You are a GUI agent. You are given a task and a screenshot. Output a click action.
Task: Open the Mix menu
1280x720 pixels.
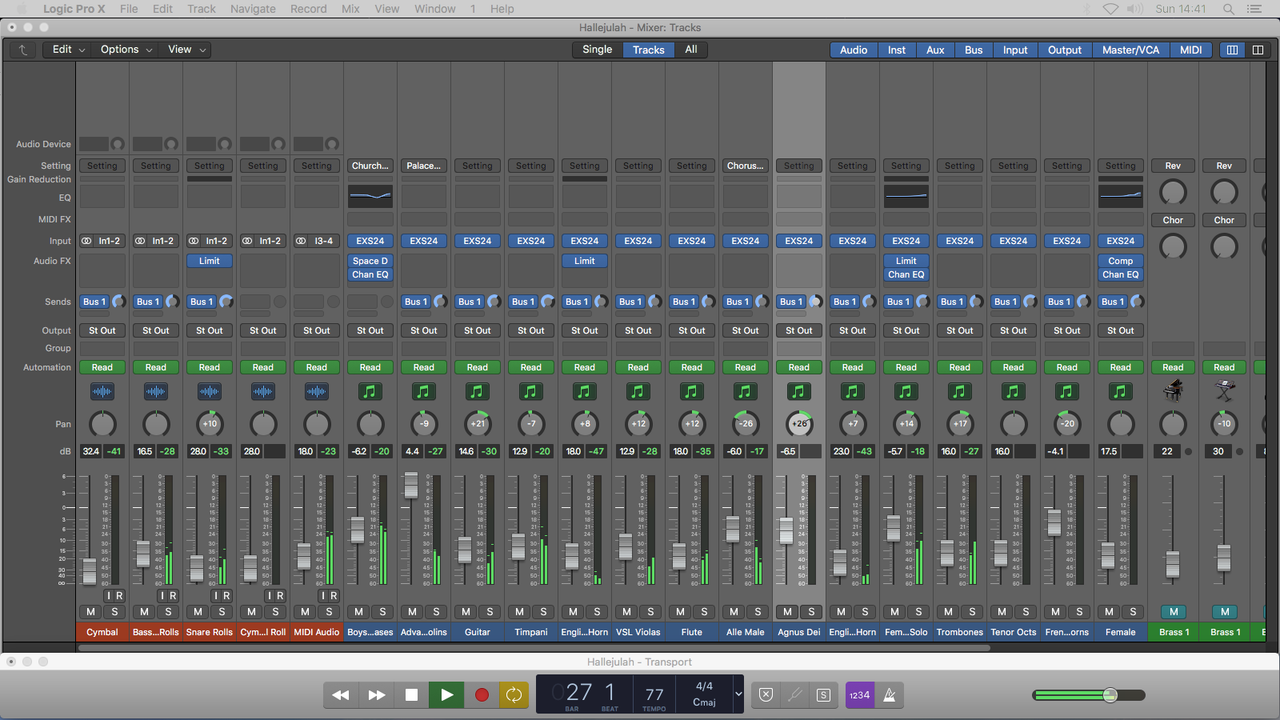(350, 9)
